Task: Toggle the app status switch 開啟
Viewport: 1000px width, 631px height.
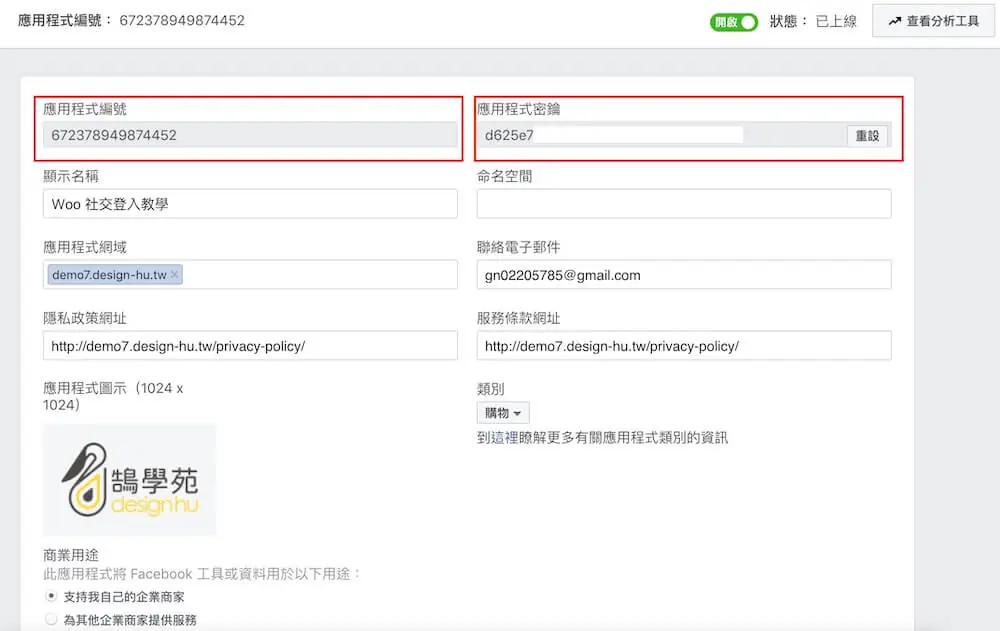Action: (733, 22)
